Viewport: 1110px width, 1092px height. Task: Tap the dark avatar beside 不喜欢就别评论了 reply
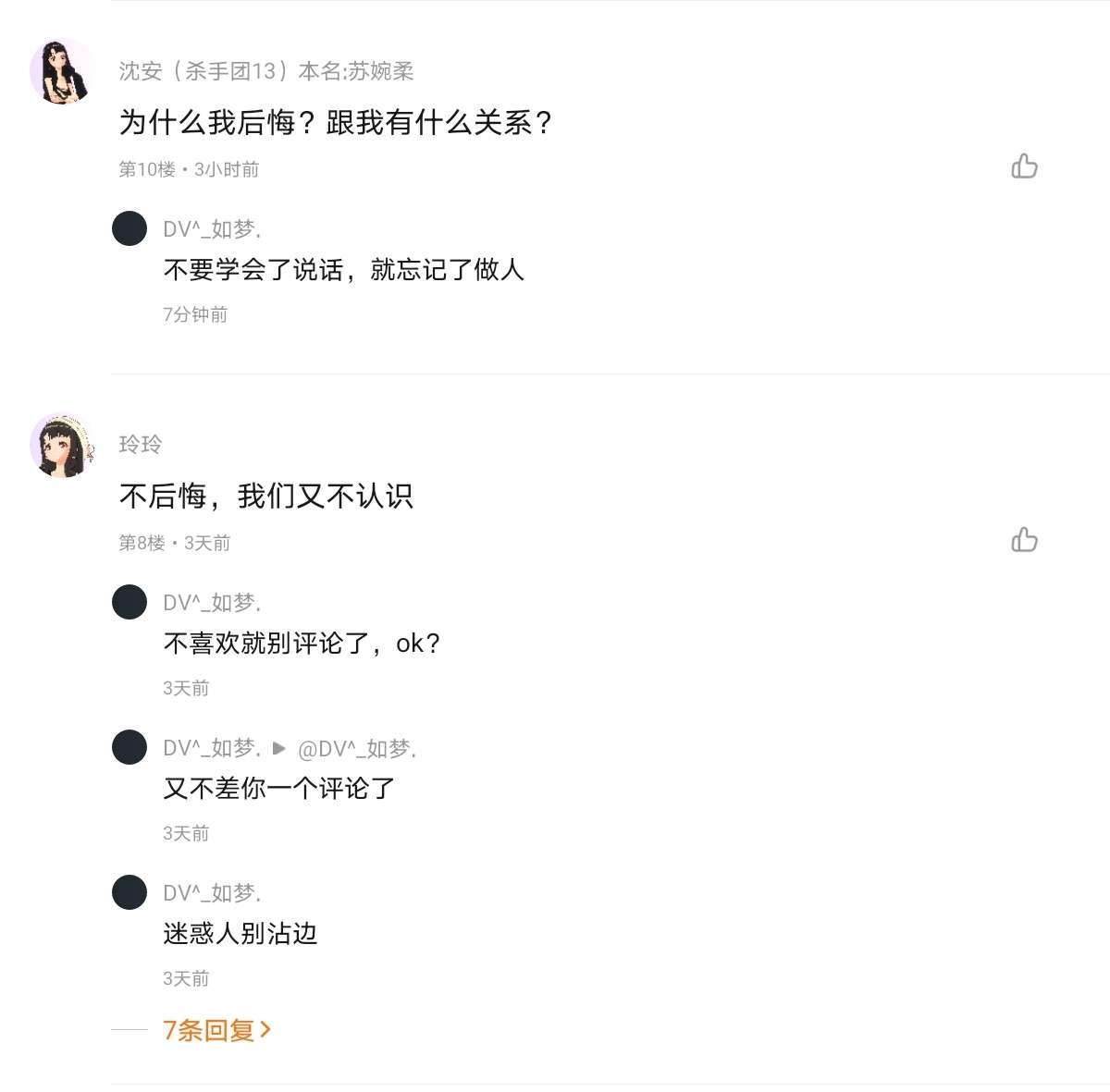point(129,602)
